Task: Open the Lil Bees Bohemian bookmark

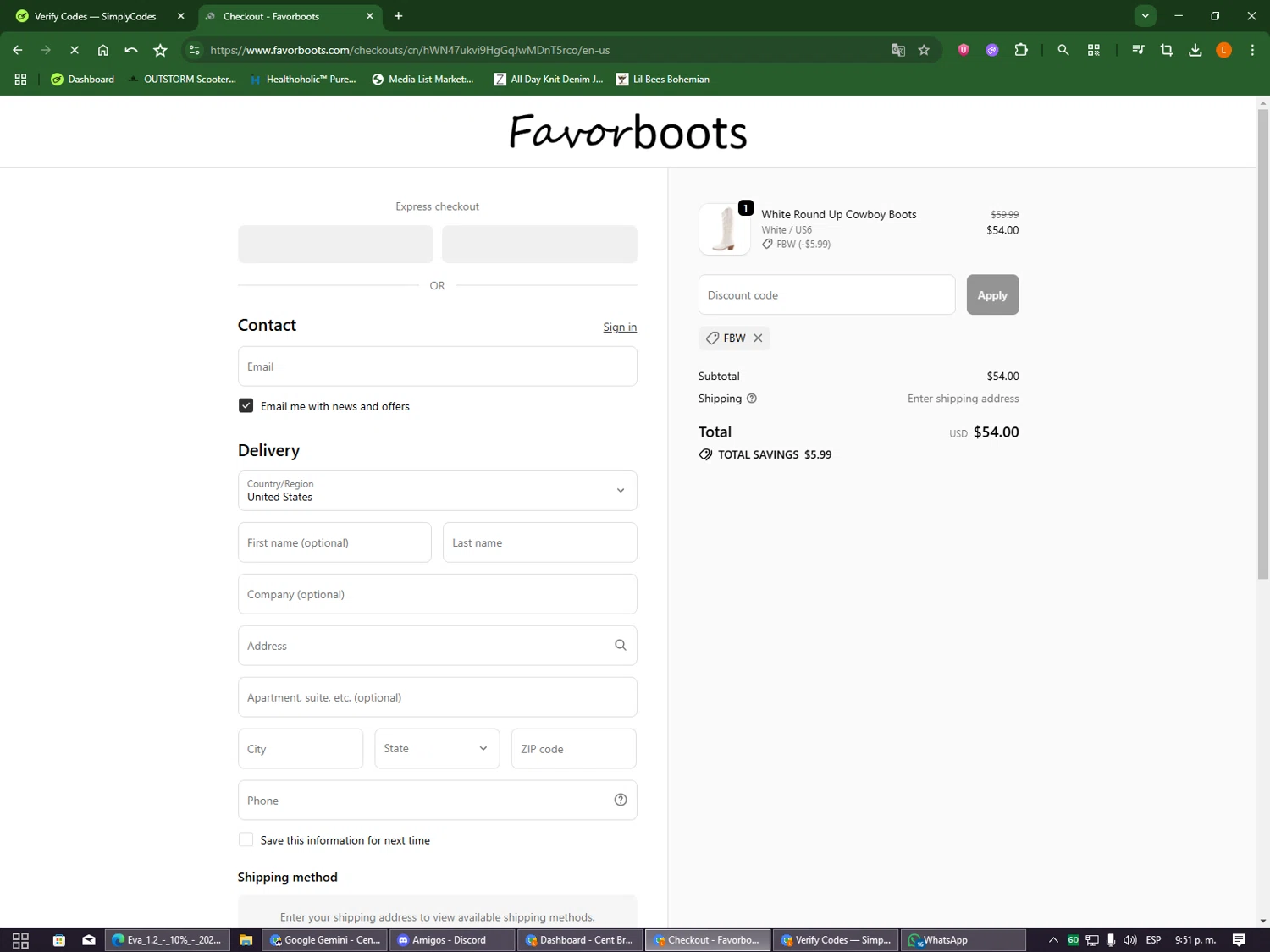Action: click(x=663, y=79)
